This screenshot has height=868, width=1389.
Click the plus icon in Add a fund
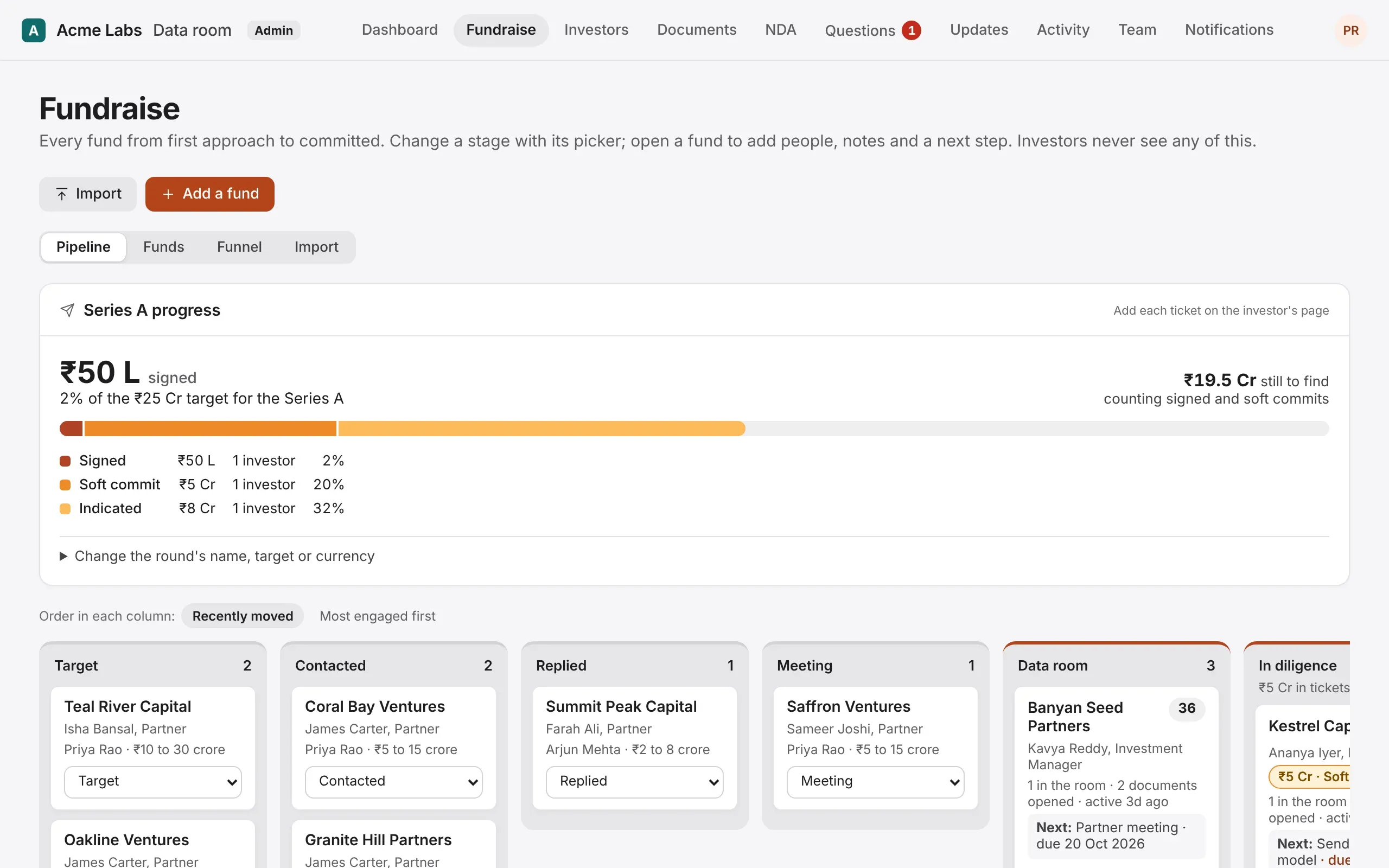(x=168, y=194)
